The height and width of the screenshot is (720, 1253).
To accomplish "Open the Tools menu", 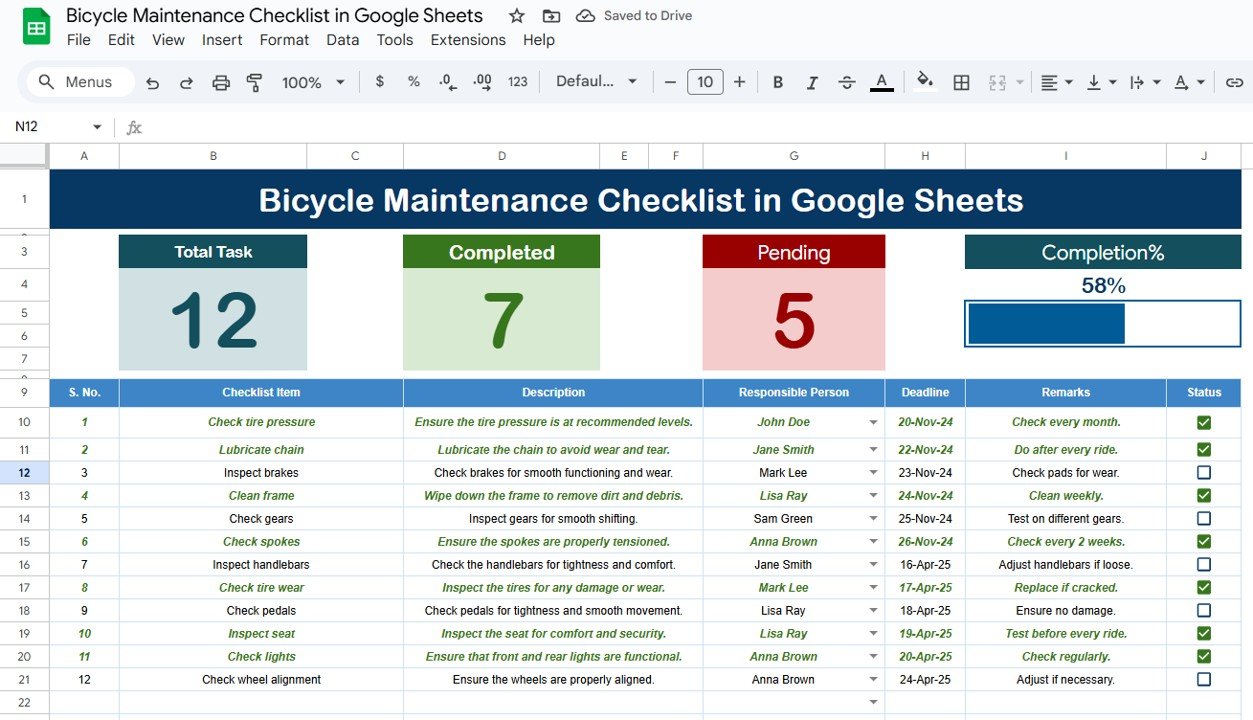I will 394,40.
